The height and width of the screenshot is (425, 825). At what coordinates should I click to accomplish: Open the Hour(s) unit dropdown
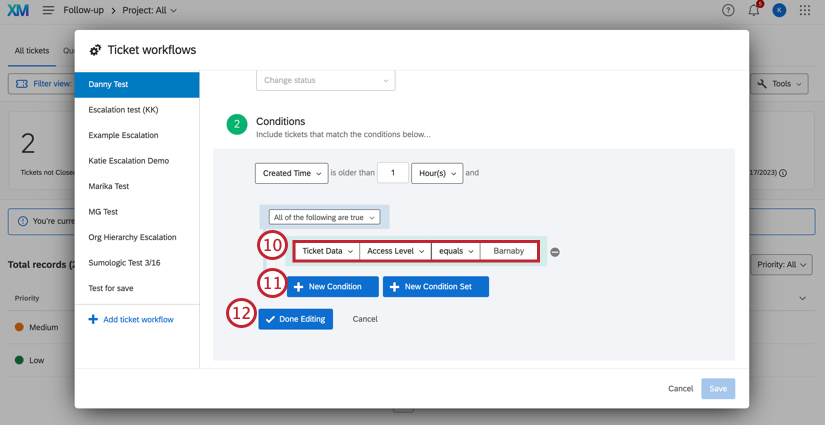[x=437, y=173]
